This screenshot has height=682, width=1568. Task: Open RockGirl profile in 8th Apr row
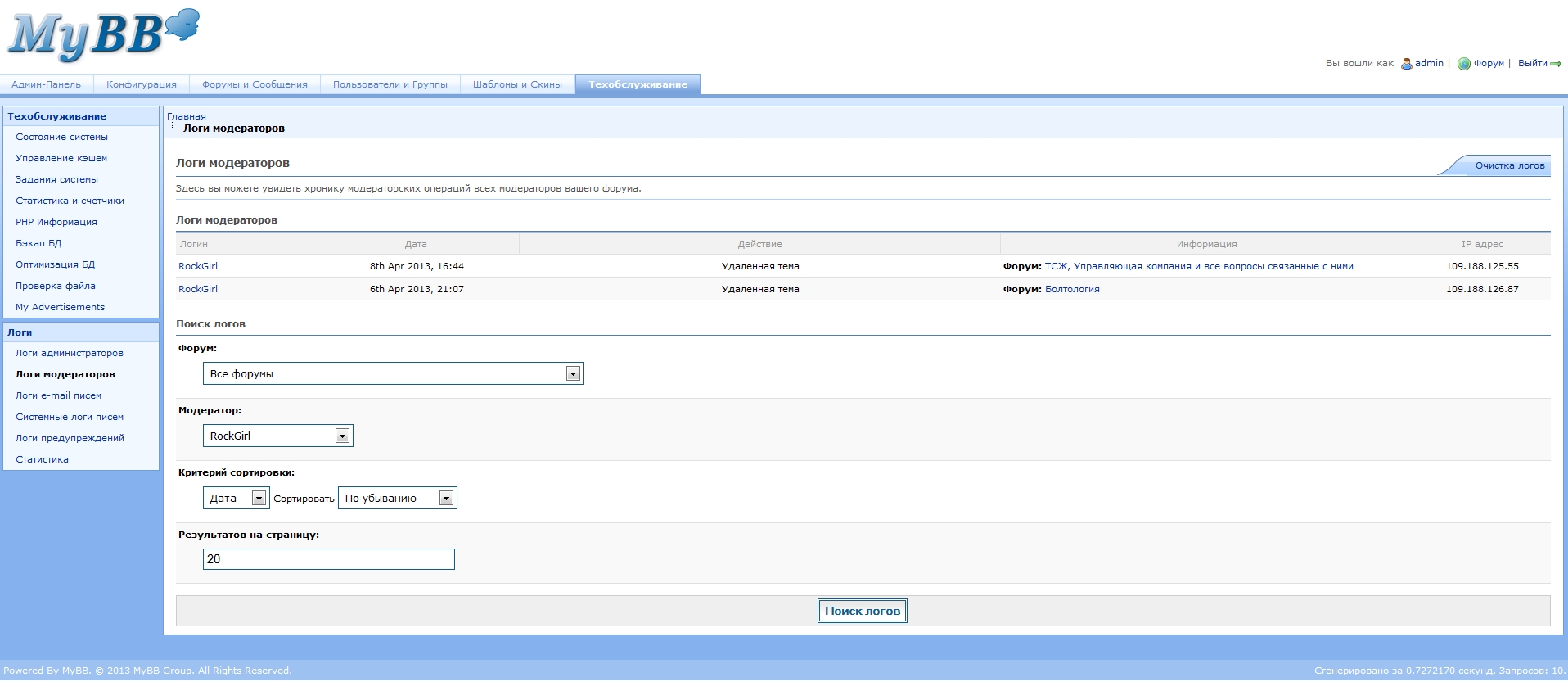click(x=198, y=266)
